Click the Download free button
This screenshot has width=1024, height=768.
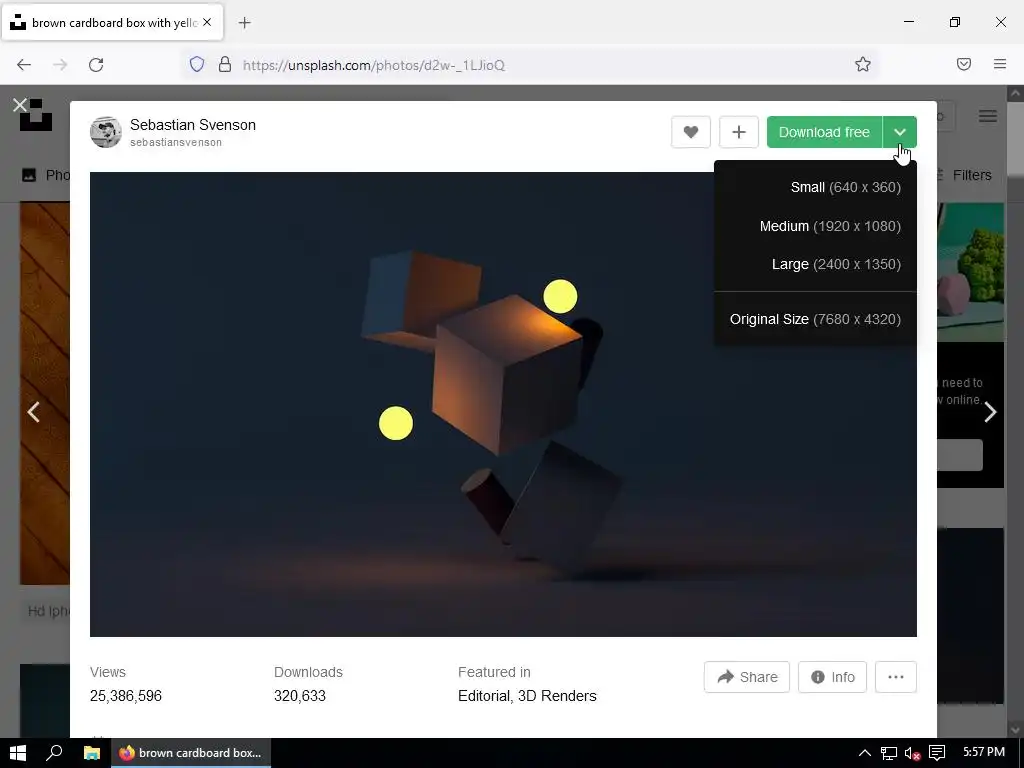tap(824, 132)
